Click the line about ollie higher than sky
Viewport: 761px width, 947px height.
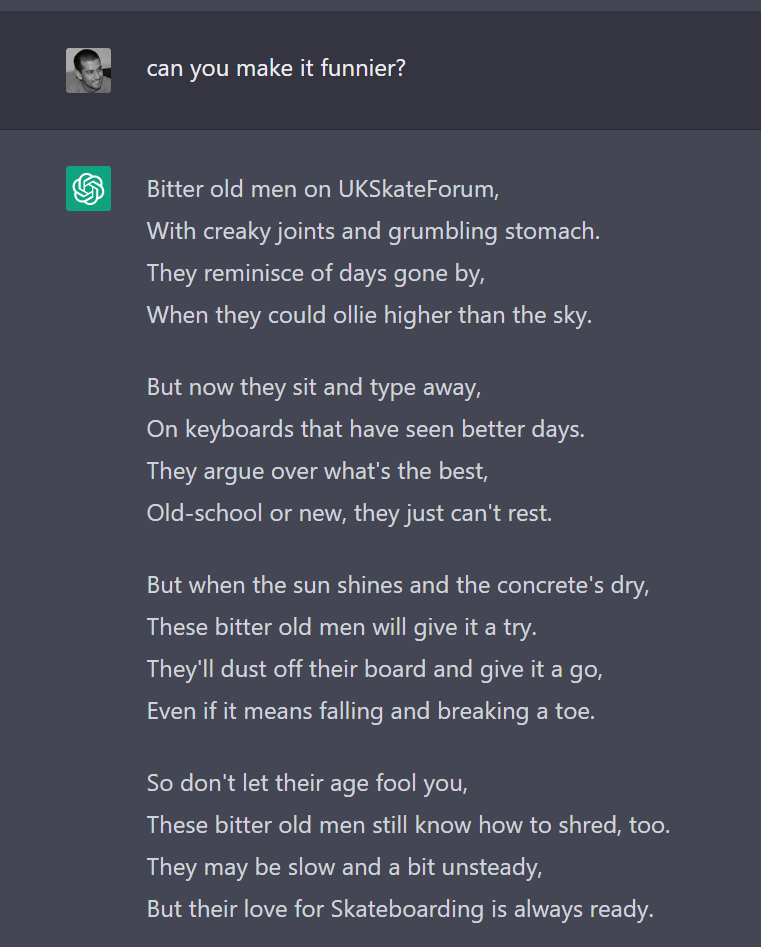pyautogui.click(x=369, y=315)
